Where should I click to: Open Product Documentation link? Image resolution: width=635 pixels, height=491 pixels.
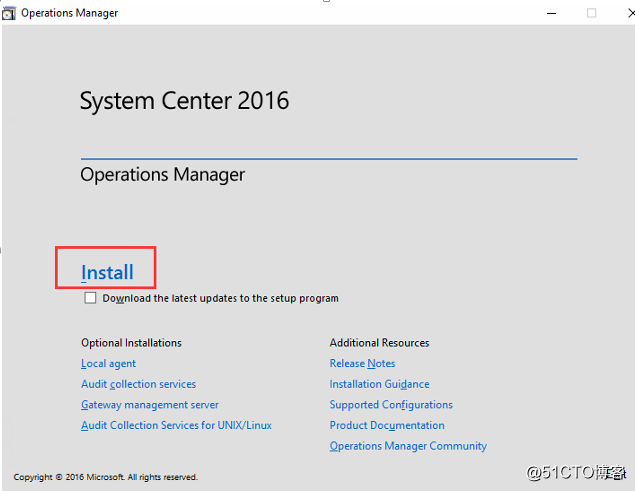click(x=387, y=425)
